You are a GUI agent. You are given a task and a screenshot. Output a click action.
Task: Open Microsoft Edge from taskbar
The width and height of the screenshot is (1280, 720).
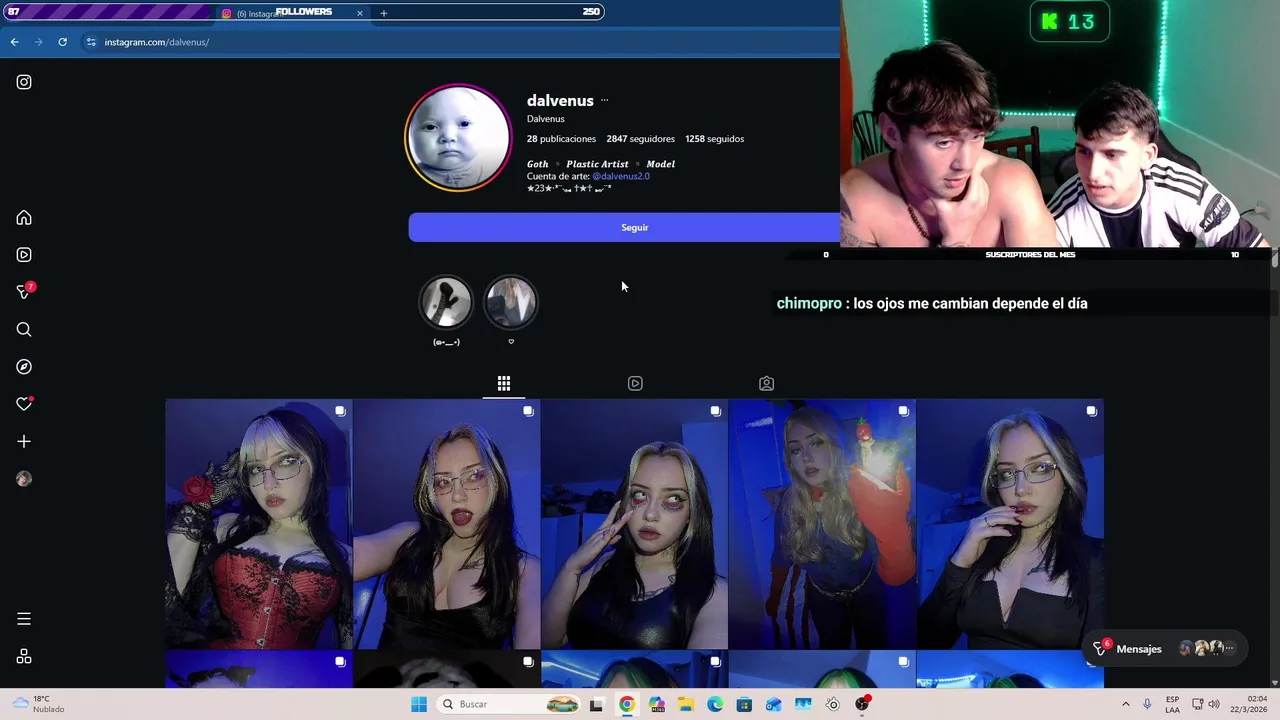715,704
